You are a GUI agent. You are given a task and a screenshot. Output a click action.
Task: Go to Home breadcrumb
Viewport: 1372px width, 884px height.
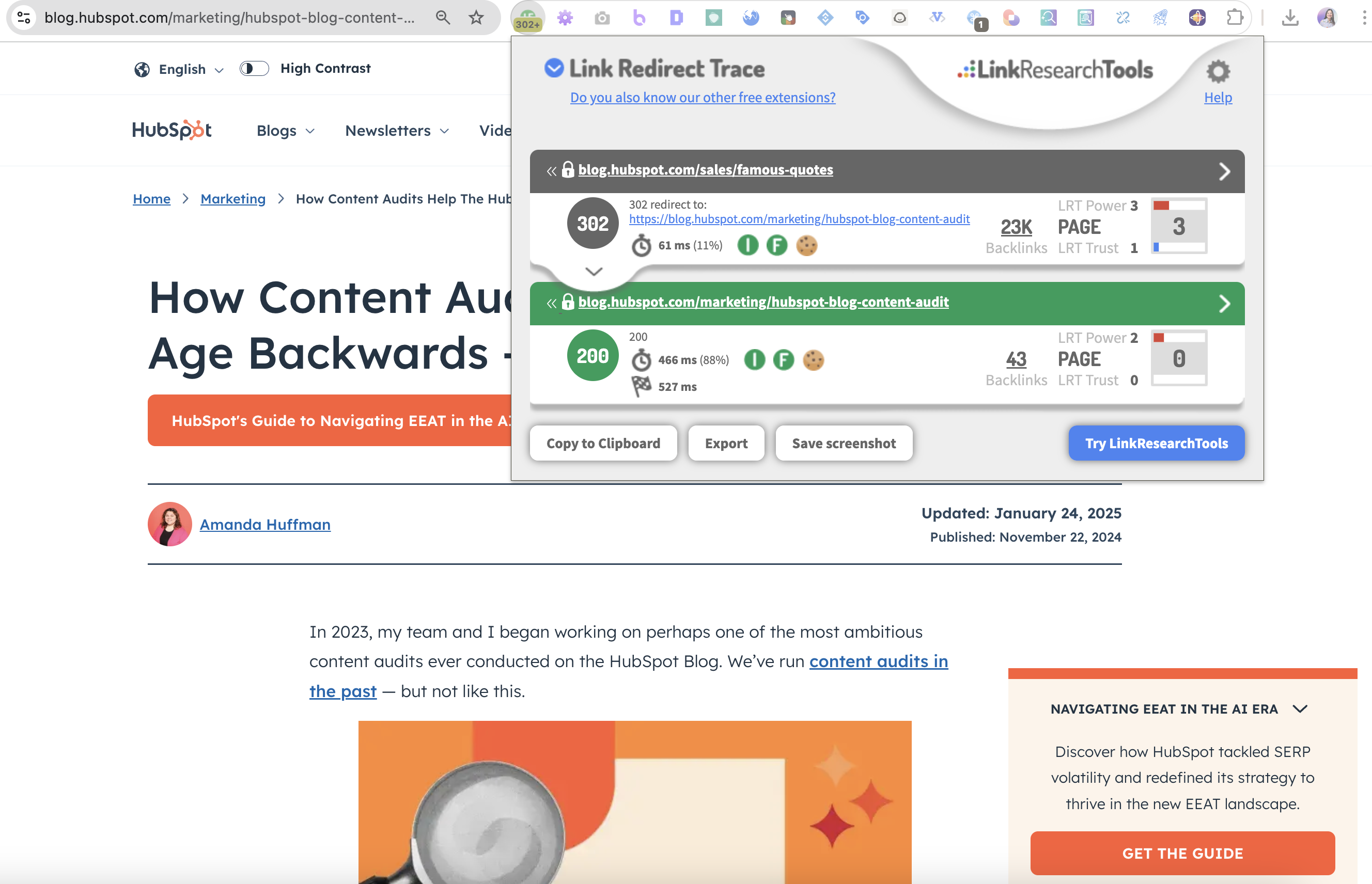[x=152, y=199]
